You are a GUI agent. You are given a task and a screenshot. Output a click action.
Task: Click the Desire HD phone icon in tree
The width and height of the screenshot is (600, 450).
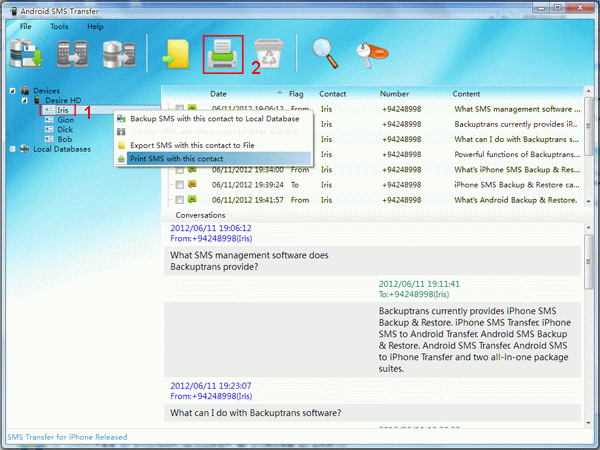point(37,100)
